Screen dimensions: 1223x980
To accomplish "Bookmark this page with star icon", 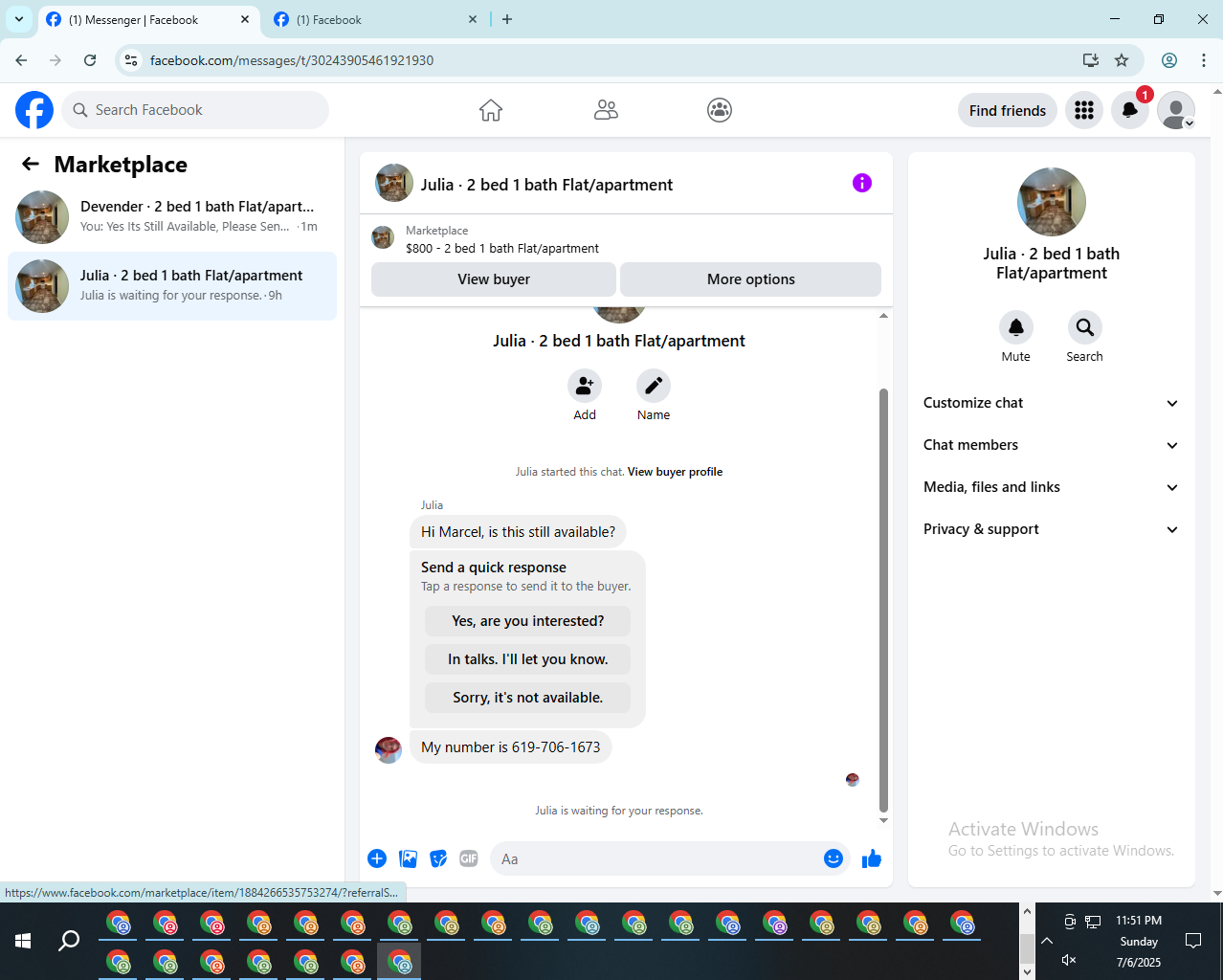I will [1122, 60].
